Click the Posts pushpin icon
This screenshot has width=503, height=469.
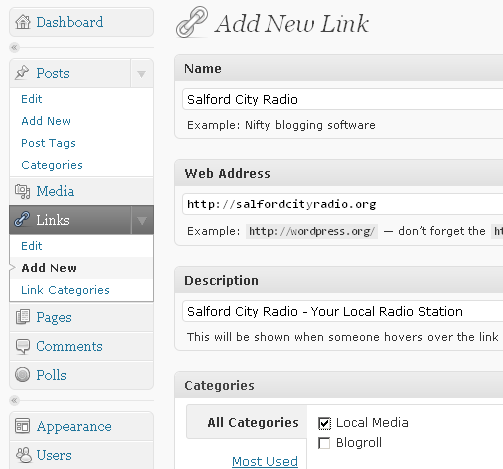tap(22, 73)
